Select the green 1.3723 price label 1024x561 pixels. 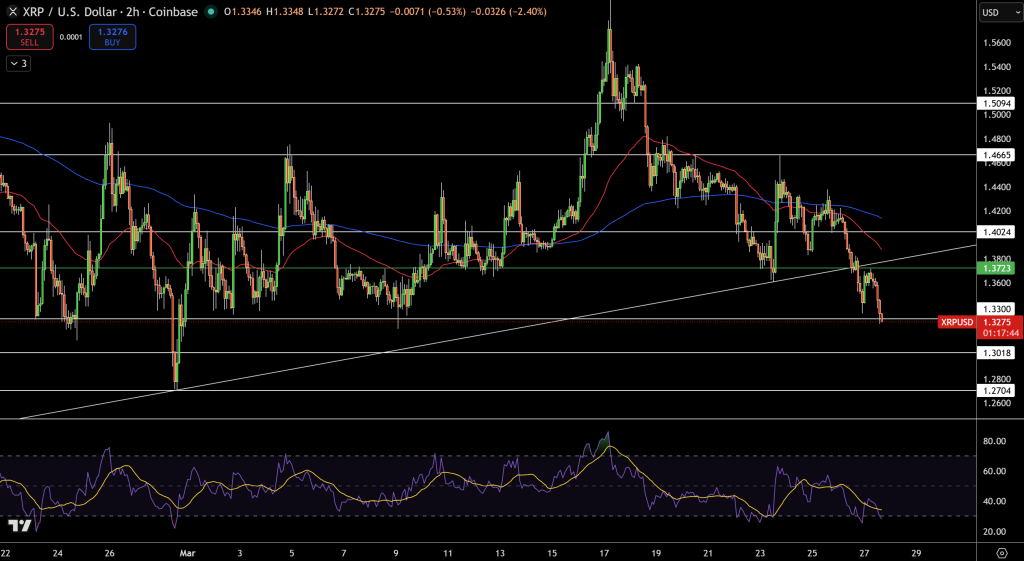(x=996, y=268)
